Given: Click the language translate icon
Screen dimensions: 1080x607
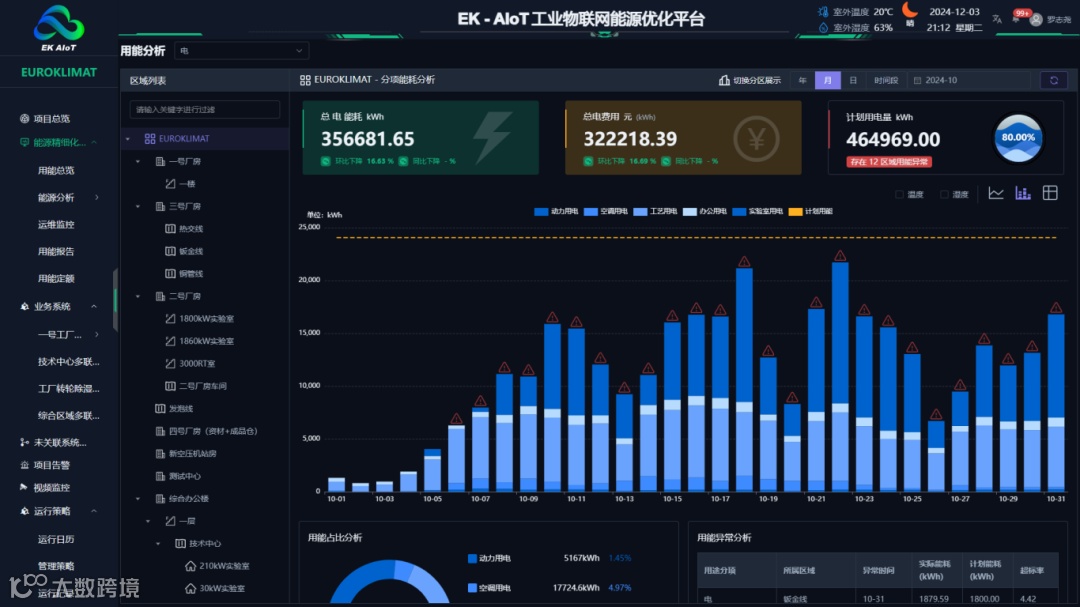Looking at the screenshot, I should click(997, 19).
